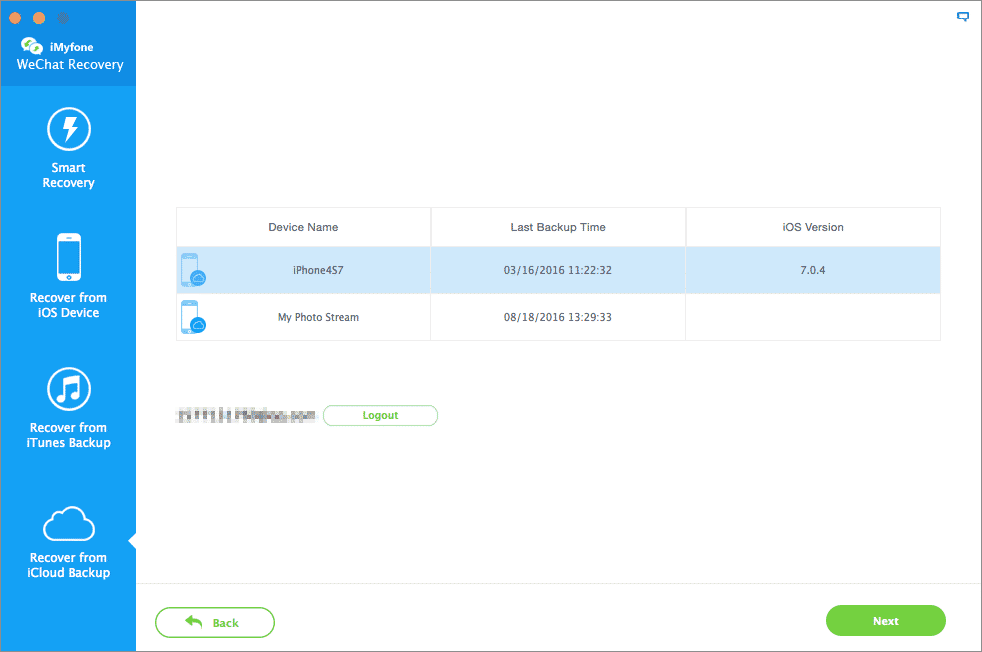Click the Smart Recovery lightning icon
This screenshot has width=982, height=652.
pos(69,130)
